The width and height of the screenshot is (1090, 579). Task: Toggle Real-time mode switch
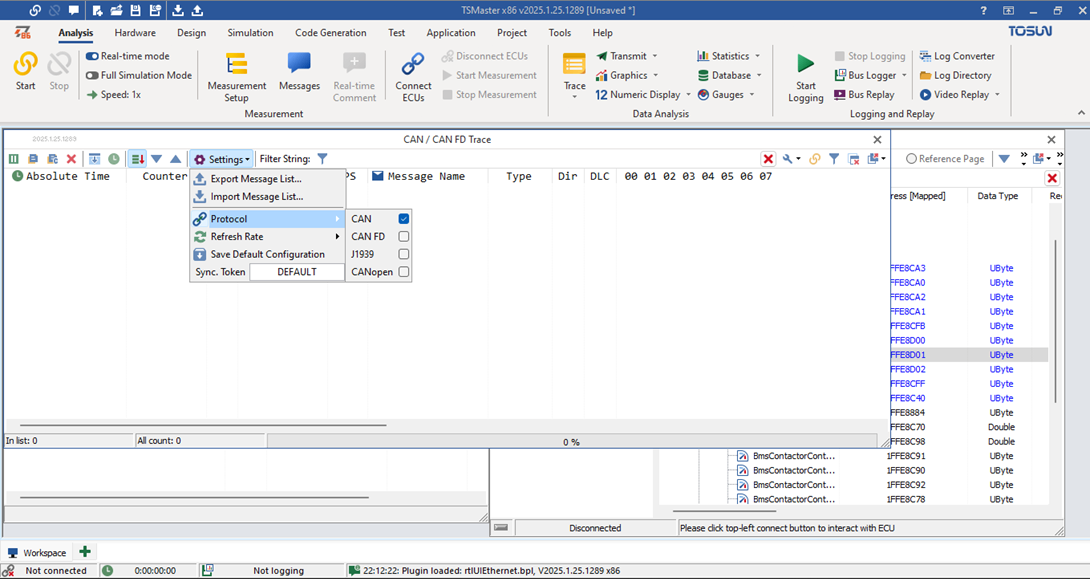[x=92, y=56]
